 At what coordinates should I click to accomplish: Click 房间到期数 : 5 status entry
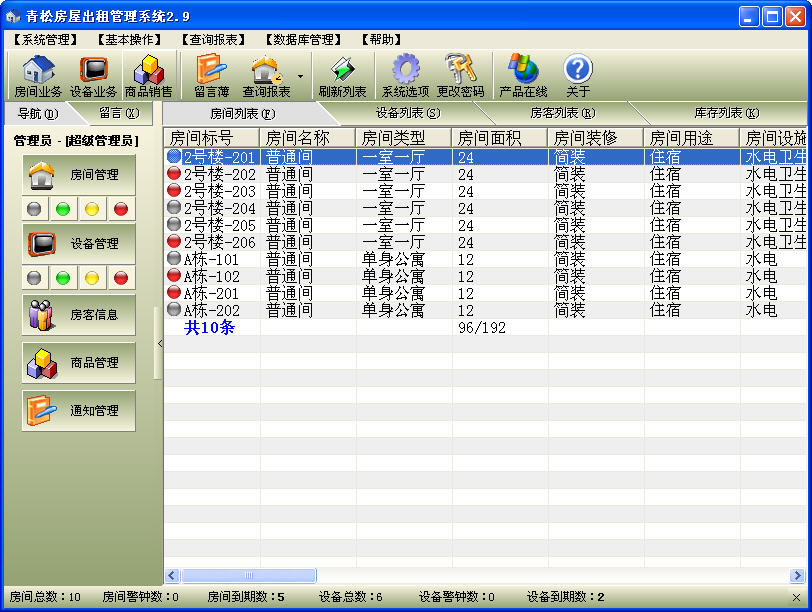pos(246,597)
